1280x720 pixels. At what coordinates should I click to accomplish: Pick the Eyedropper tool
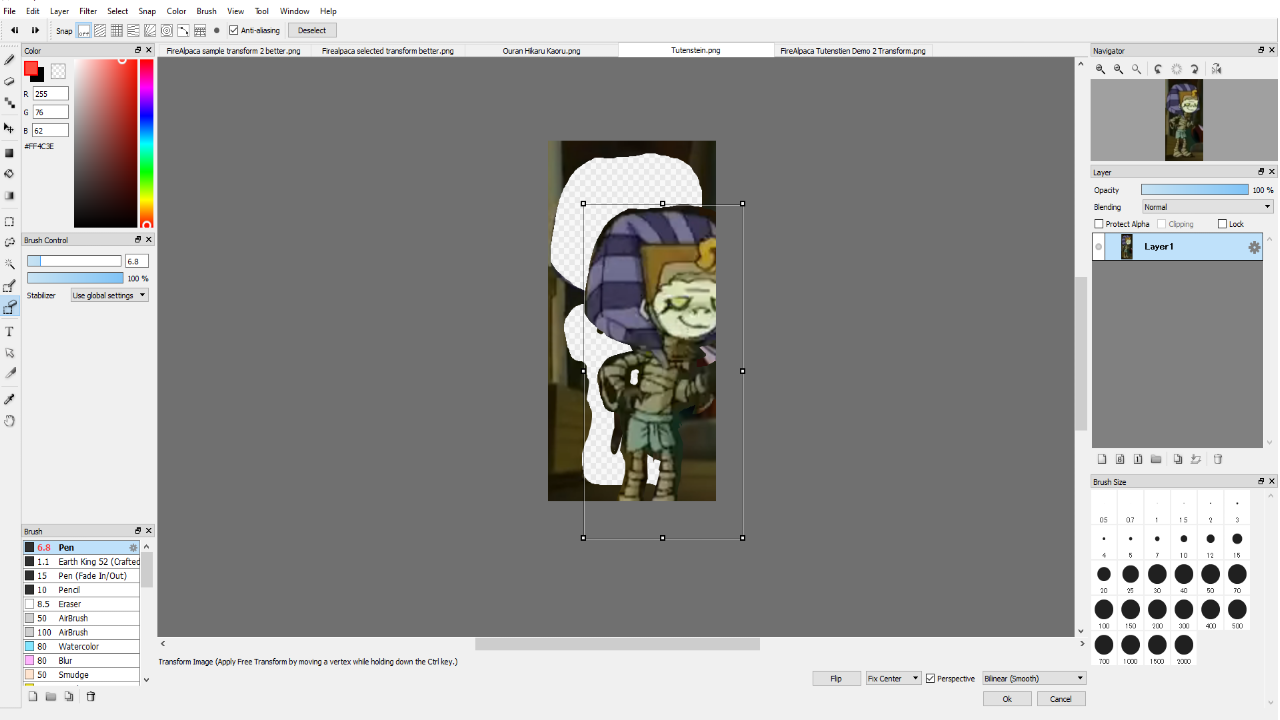[x=10, y=399]
